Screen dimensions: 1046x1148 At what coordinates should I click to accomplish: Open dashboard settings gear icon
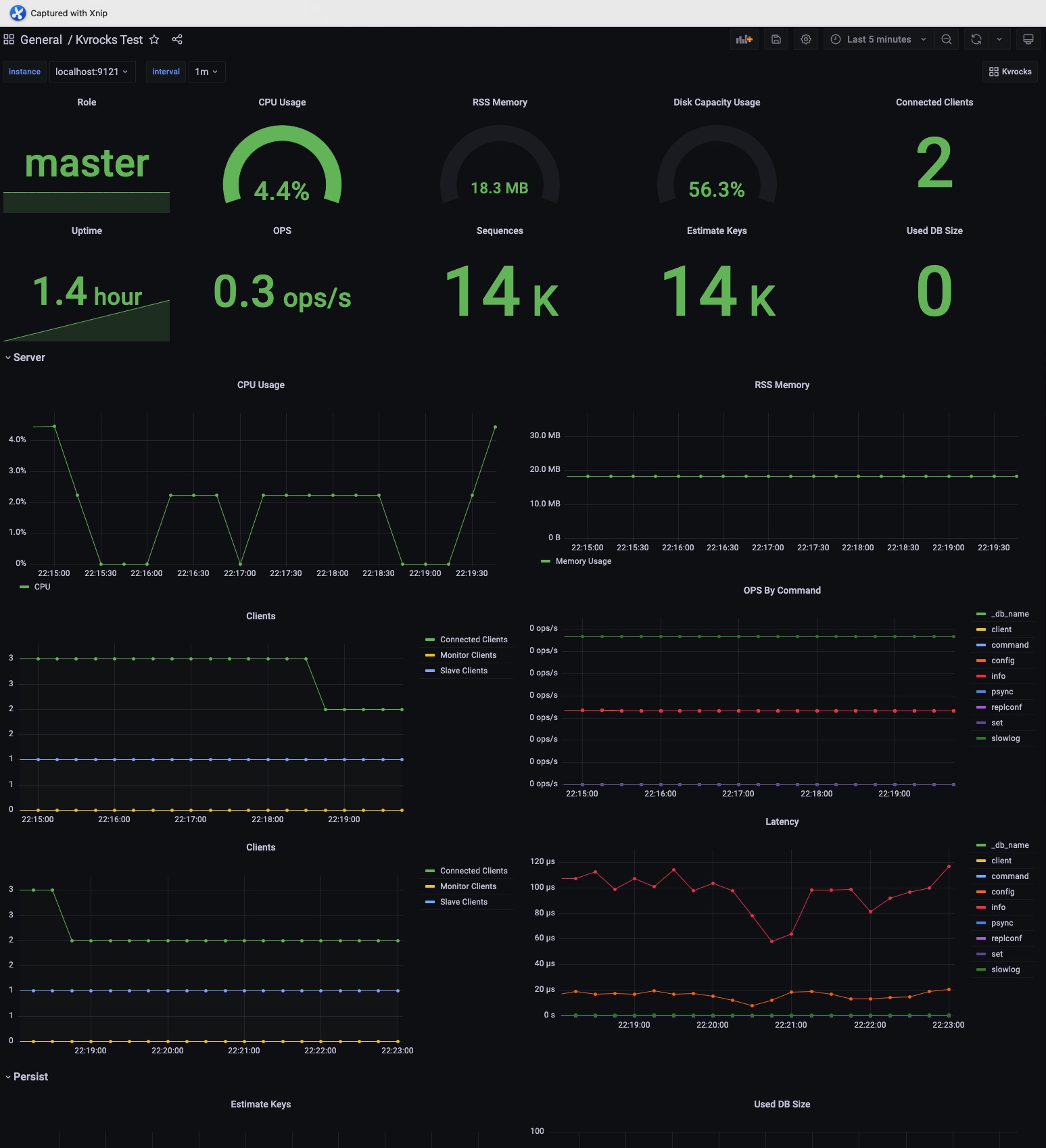[x=806, y=39]
